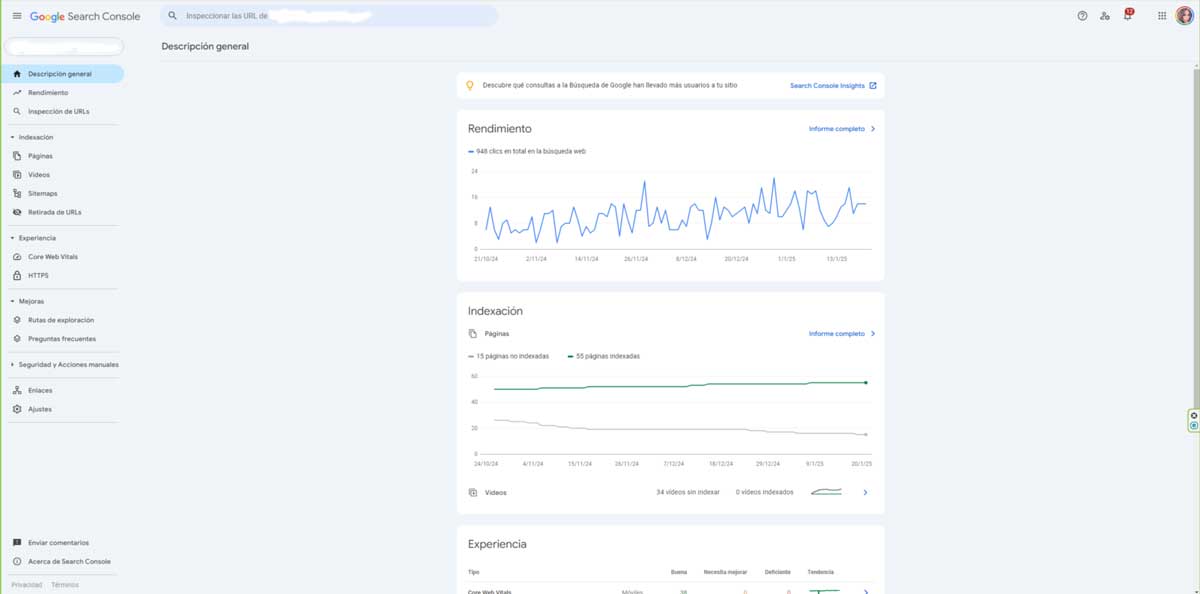Image resolution: width=1200 pixels, height=594 pixels.
Task: Toggle the sidebar with the hamburger menu icon
Action: (16, 16)
